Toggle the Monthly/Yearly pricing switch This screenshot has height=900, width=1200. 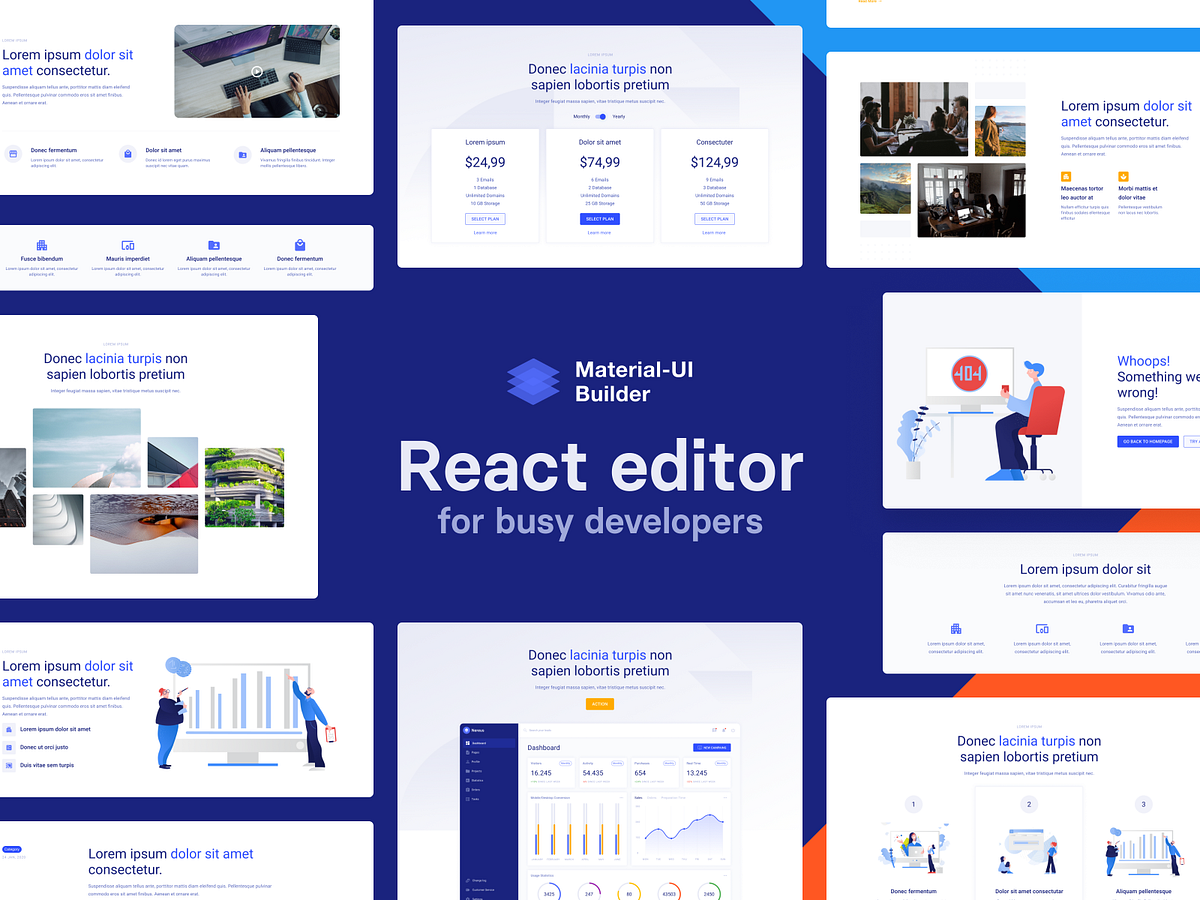(x=599, y=116)
